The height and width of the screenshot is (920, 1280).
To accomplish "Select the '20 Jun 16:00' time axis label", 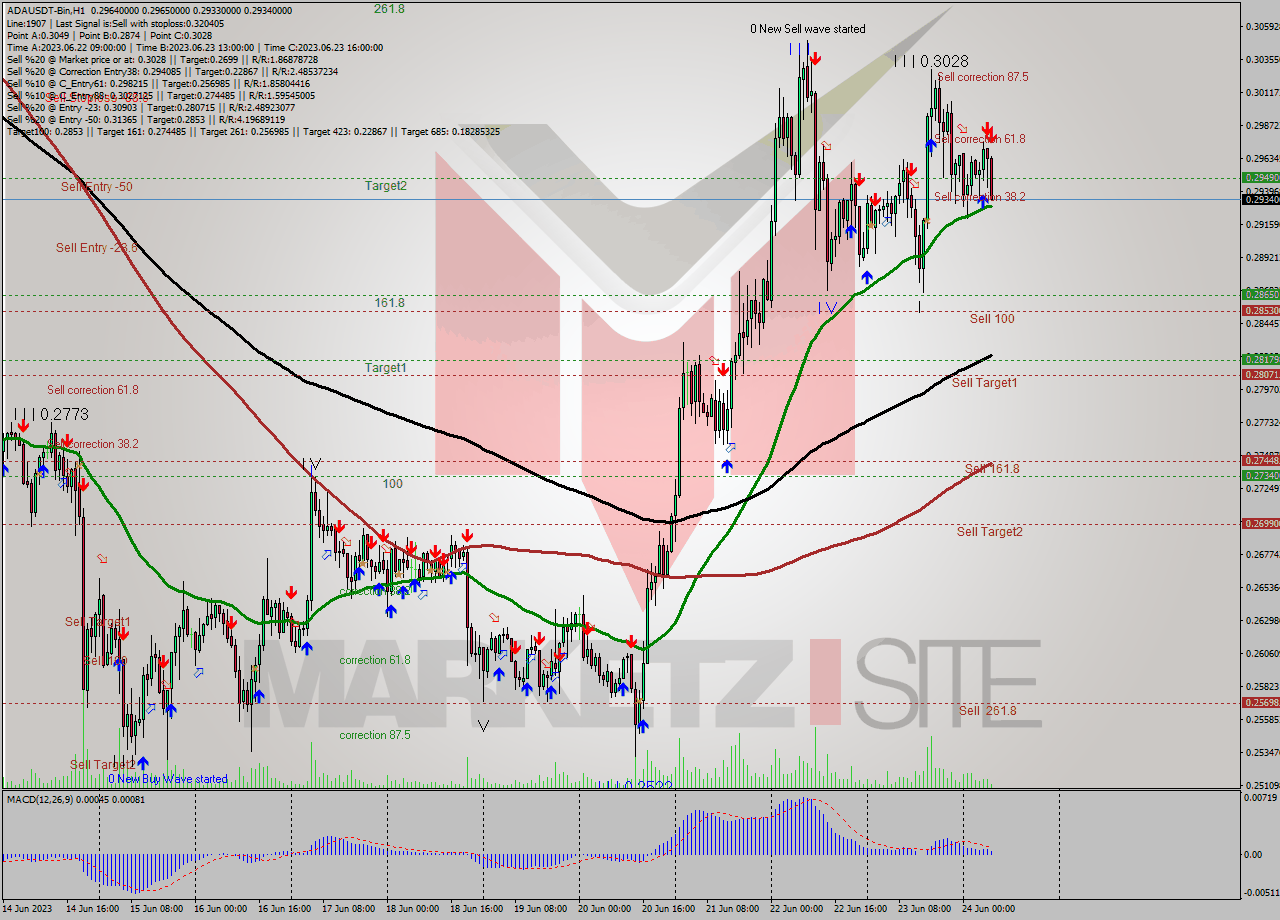I will [669, 908].
